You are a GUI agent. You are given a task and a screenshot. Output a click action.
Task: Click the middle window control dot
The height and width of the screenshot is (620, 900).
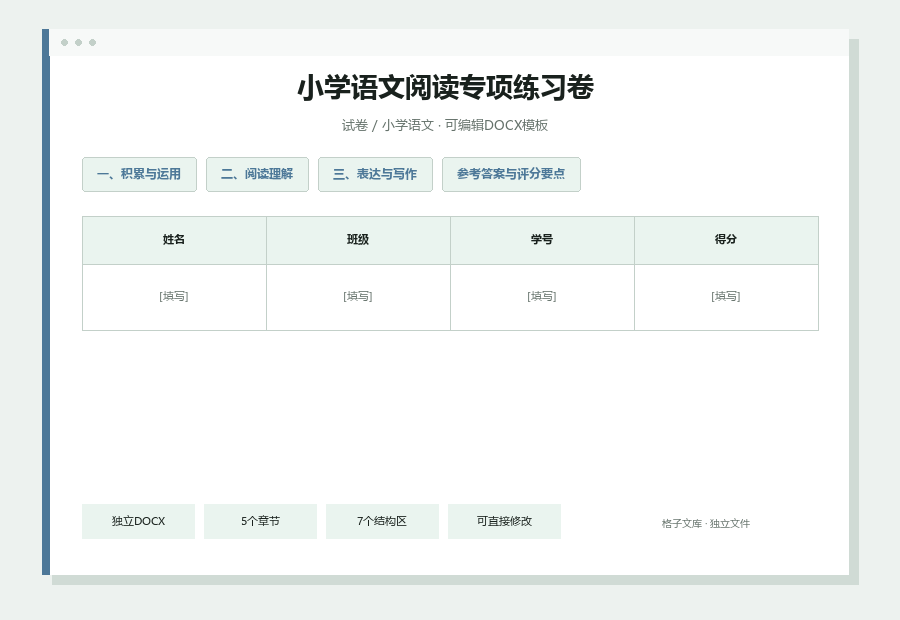(x=79, y=42)
